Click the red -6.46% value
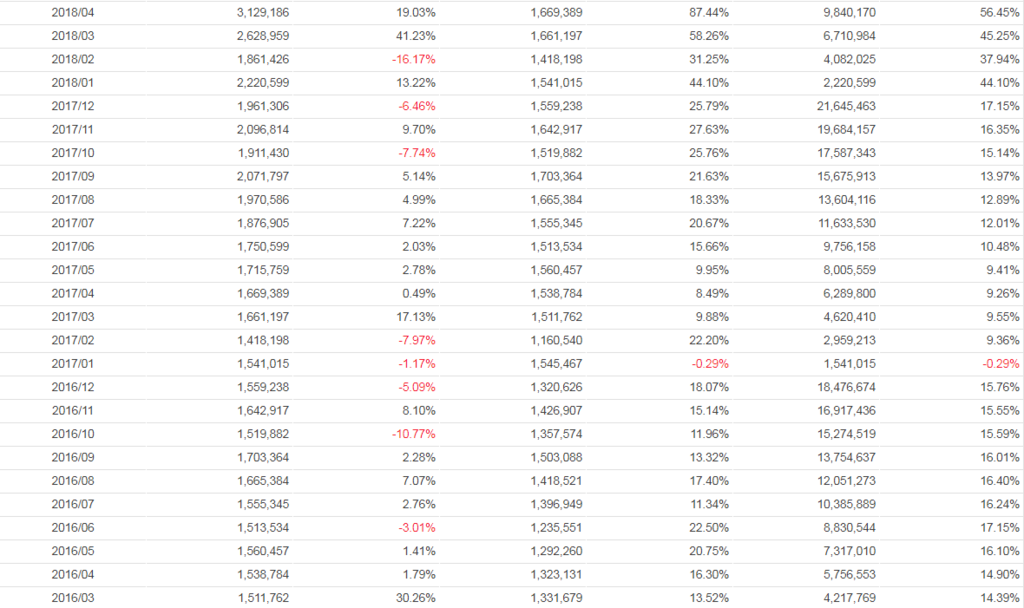Image resolution: width=1024 pixels, height=608 pixels. click(416, 106)
